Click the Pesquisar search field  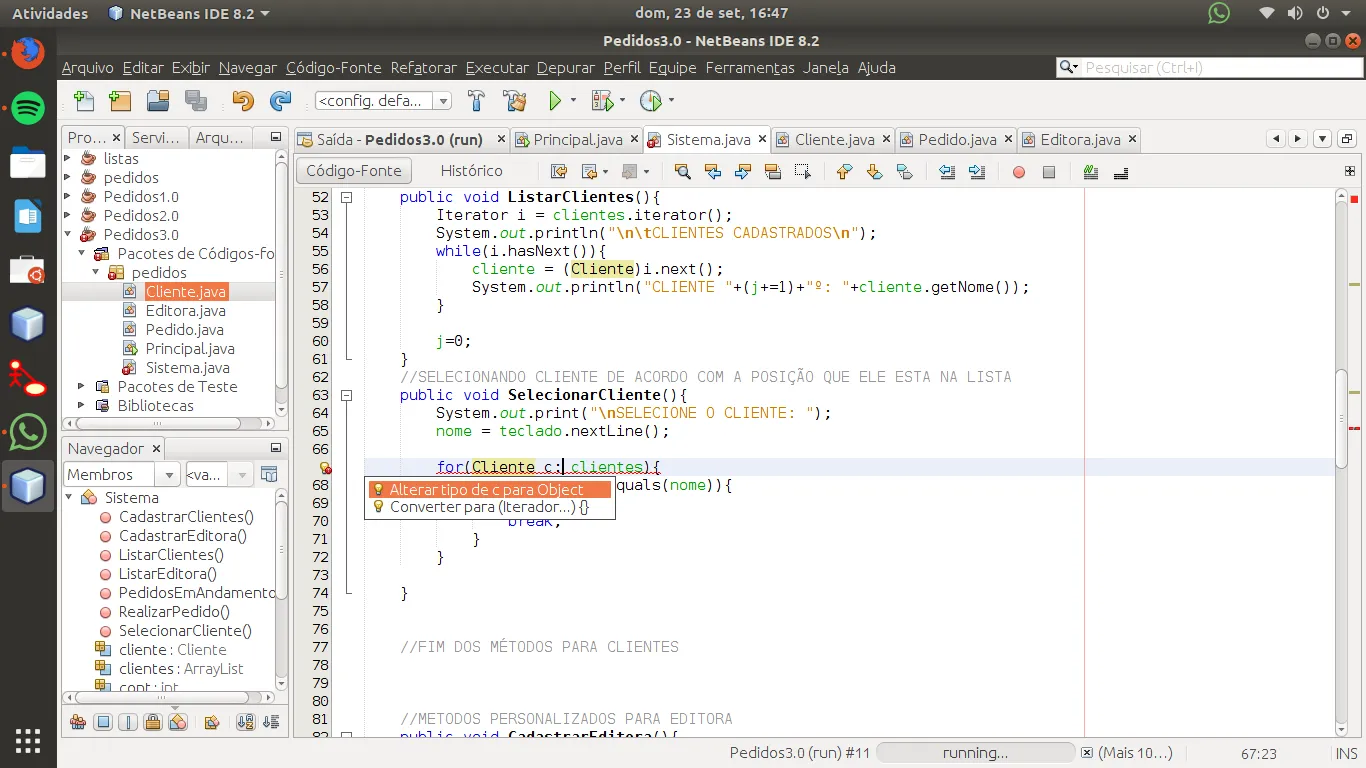pyautogui.click(x=1215, y=68)
